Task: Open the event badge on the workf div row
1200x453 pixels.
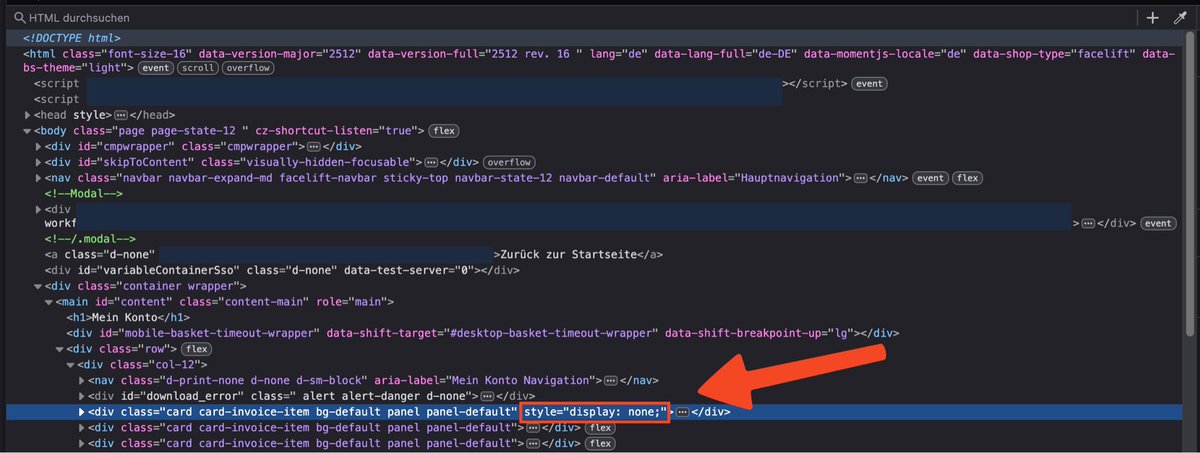Action: (1159, 224)
